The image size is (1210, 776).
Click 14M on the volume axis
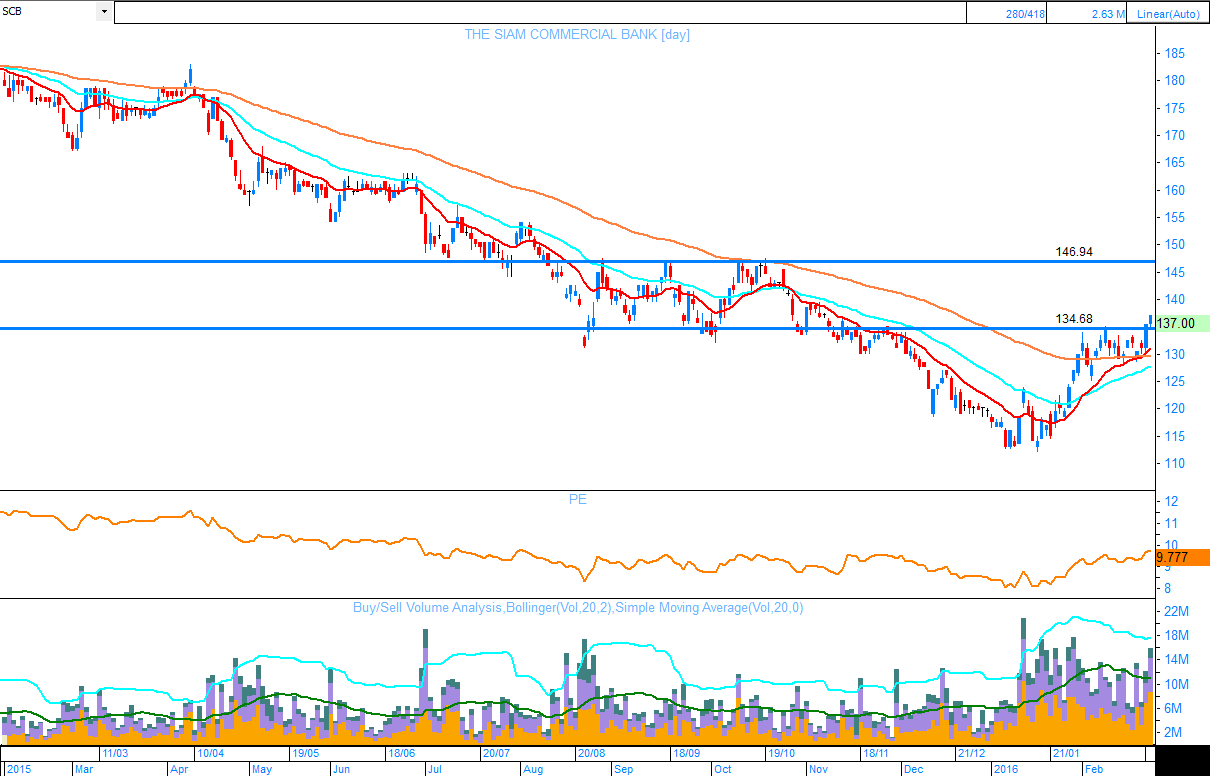[x=1176, y=660]
